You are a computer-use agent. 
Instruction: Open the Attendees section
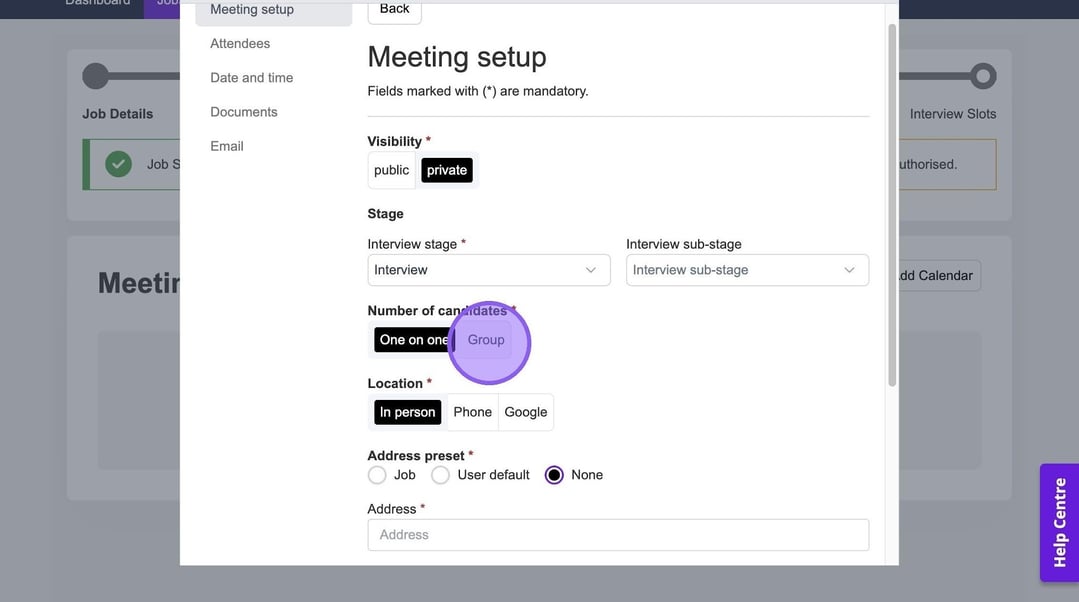240,44
